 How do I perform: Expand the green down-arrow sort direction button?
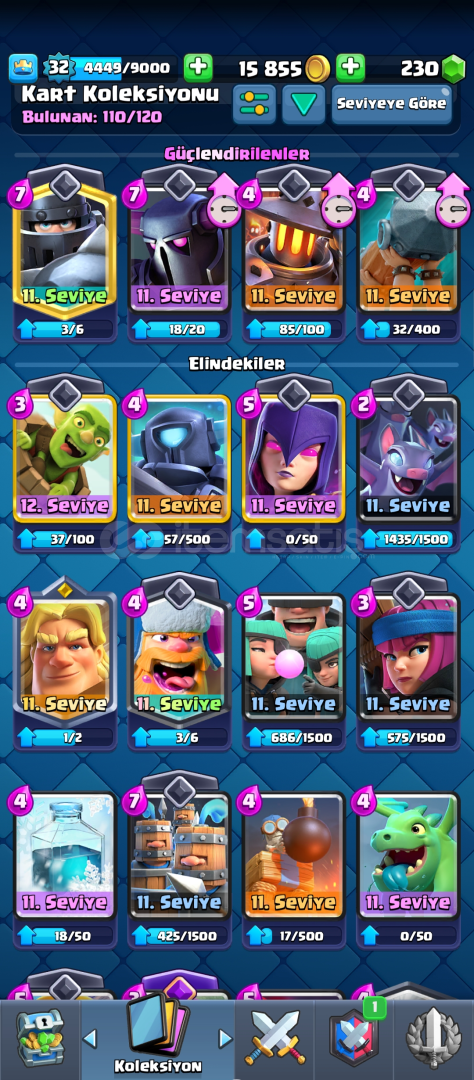click(x=303, y=104)
